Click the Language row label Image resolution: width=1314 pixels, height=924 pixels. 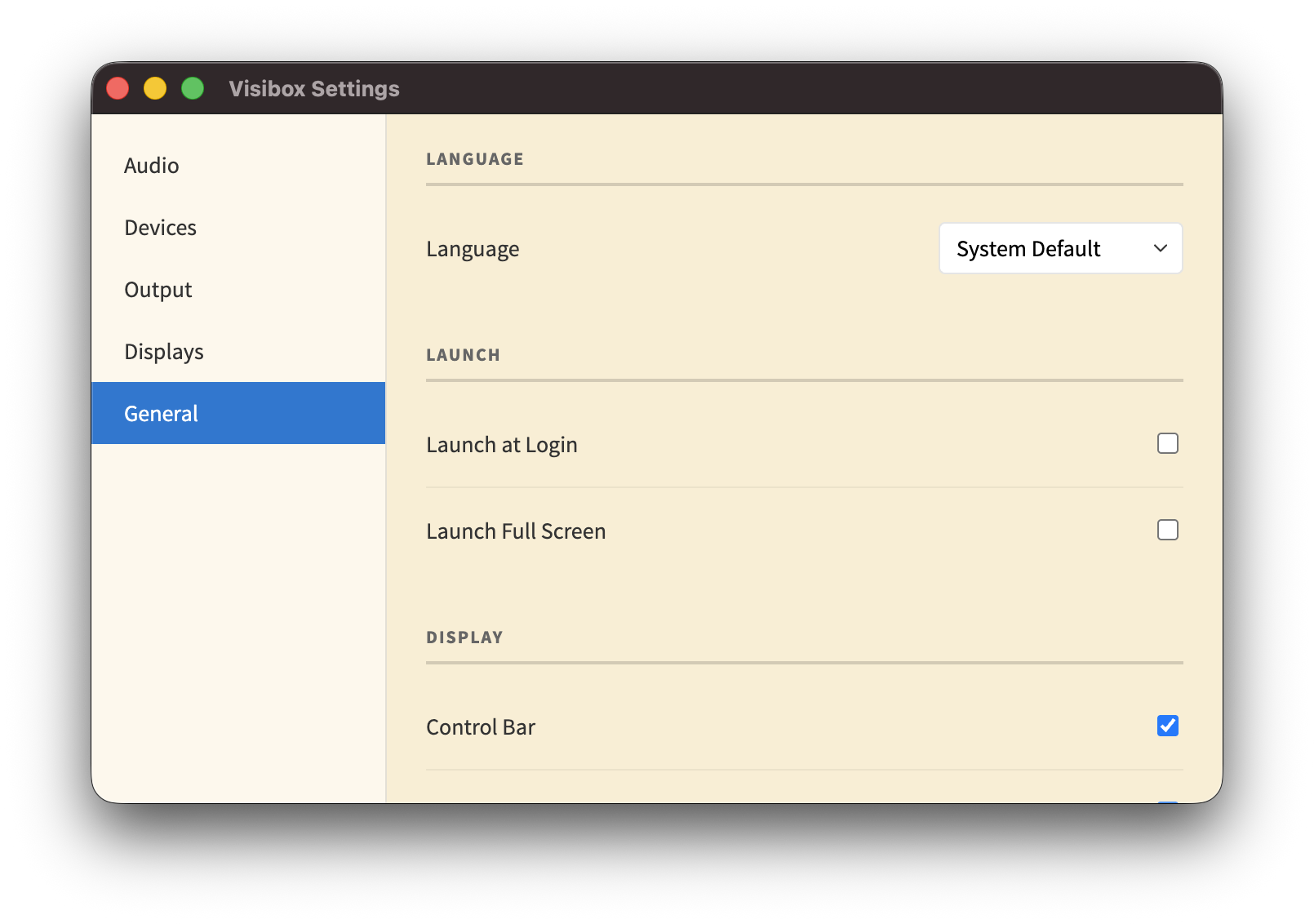click(473, 249)
